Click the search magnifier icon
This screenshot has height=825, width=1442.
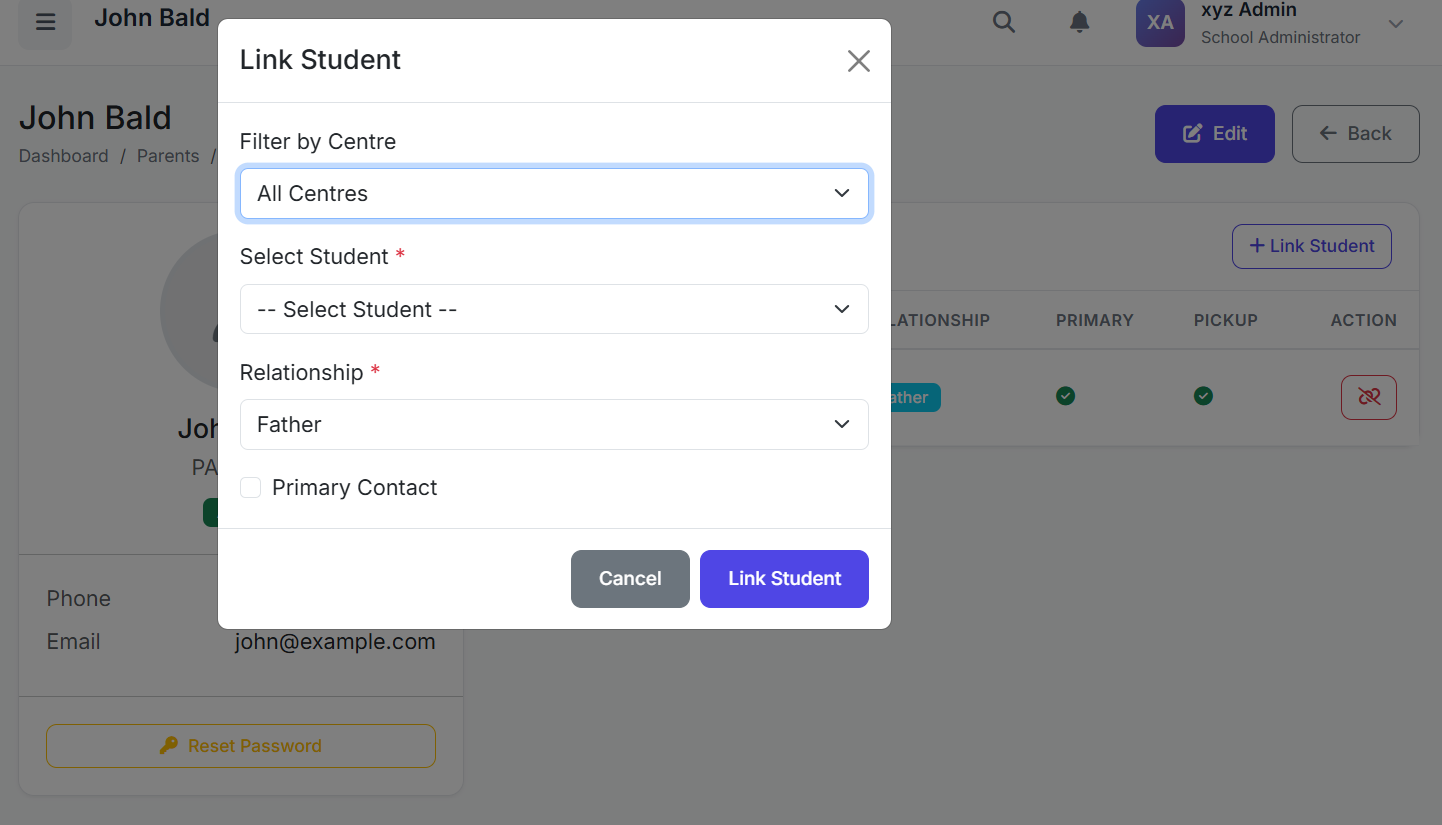1003,22
